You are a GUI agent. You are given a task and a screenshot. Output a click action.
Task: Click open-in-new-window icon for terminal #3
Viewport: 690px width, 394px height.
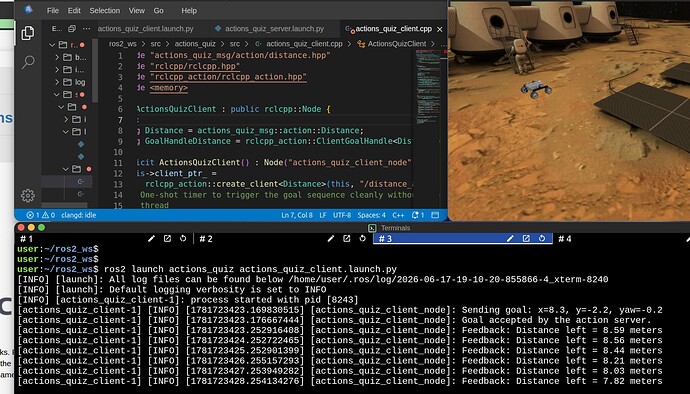526,239
